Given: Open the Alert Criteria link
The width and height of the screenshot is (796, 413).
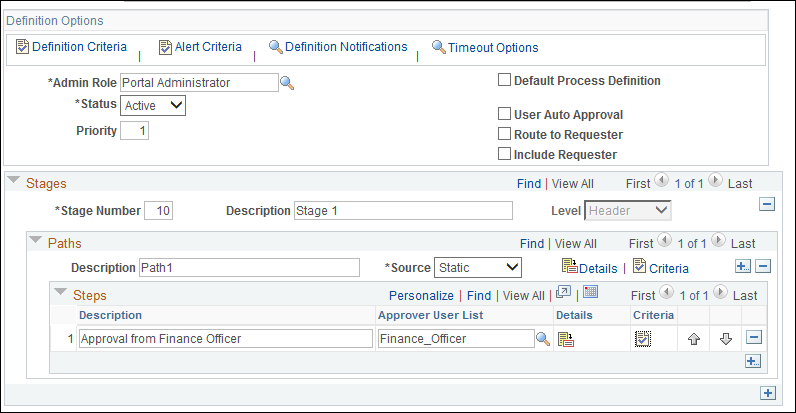Looking at the screenshot, I should point(208,47).
